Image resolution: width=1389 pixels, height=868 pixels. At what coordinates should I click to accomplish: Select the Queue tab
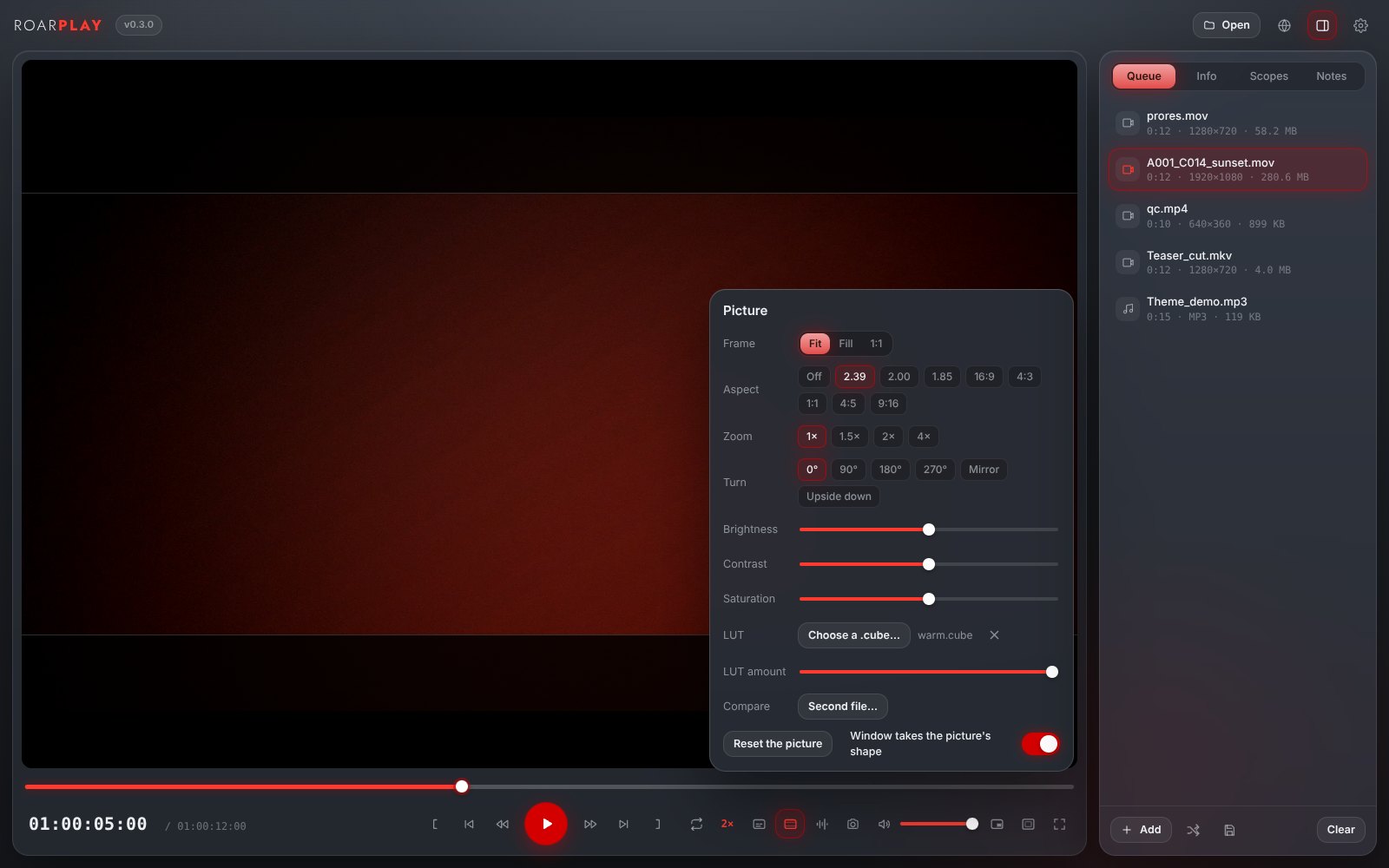point(1143,76)
